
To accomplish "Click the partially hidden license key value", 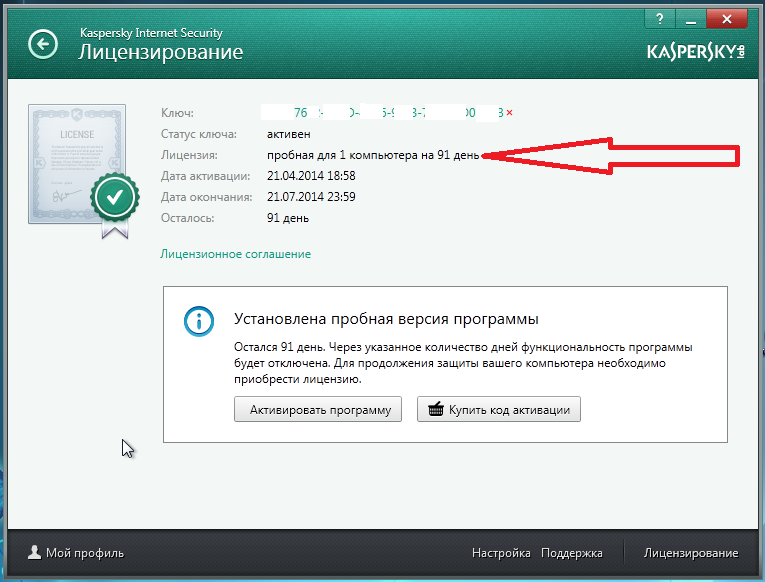I will coord(382,113).
